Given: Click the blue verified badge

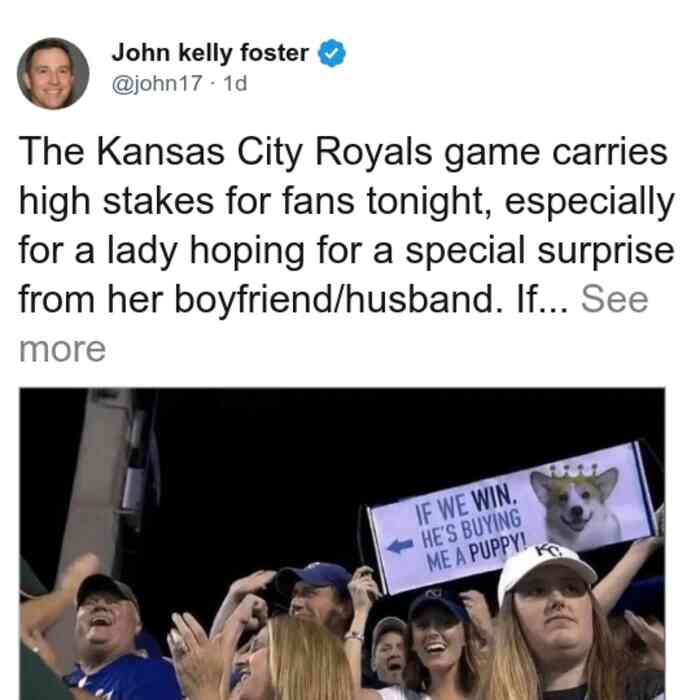Looking at the screenshot, I should point(332,53).
